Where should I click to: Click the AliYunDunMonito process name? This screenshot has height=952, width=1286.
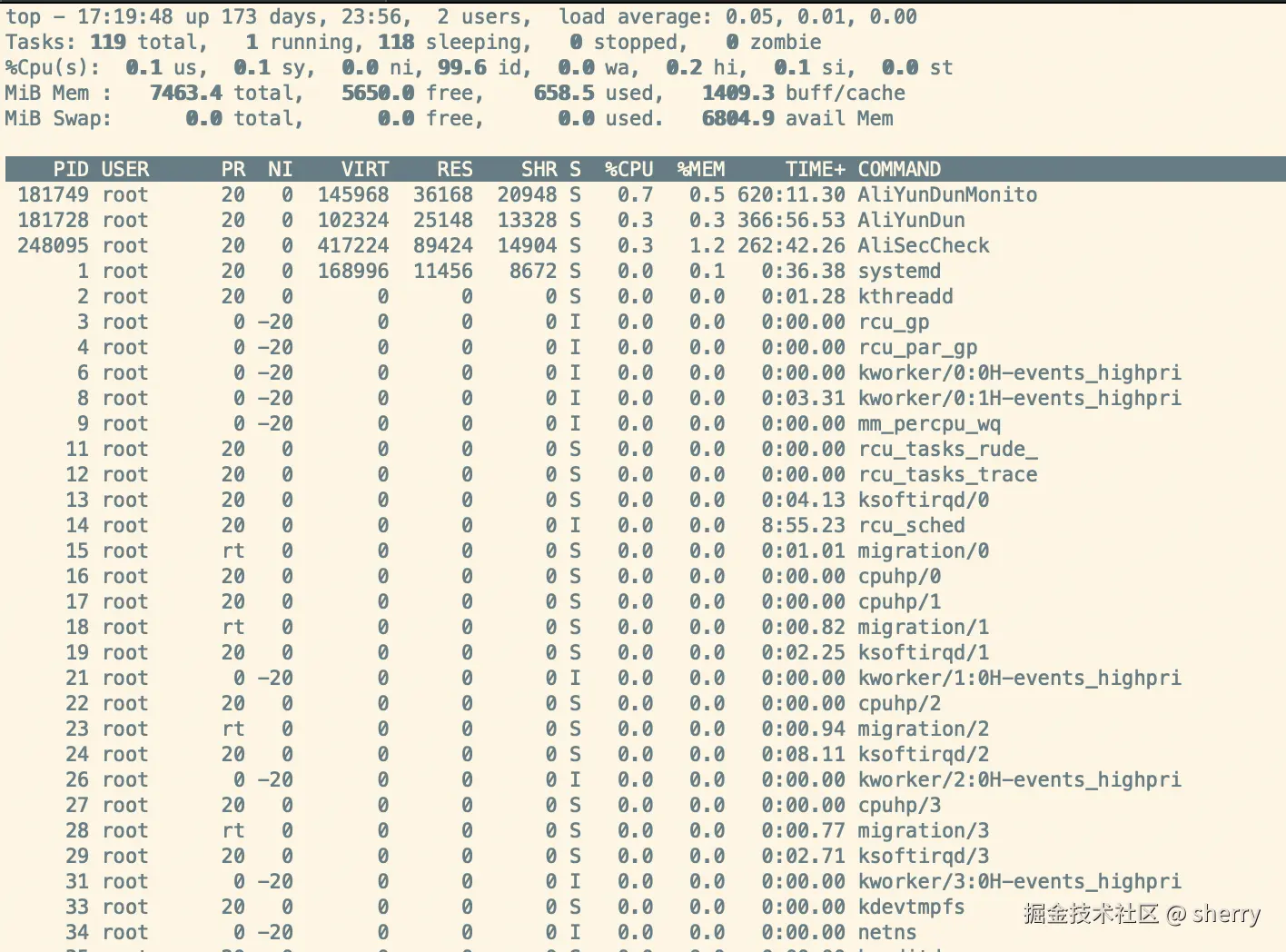tap(948, 194)
